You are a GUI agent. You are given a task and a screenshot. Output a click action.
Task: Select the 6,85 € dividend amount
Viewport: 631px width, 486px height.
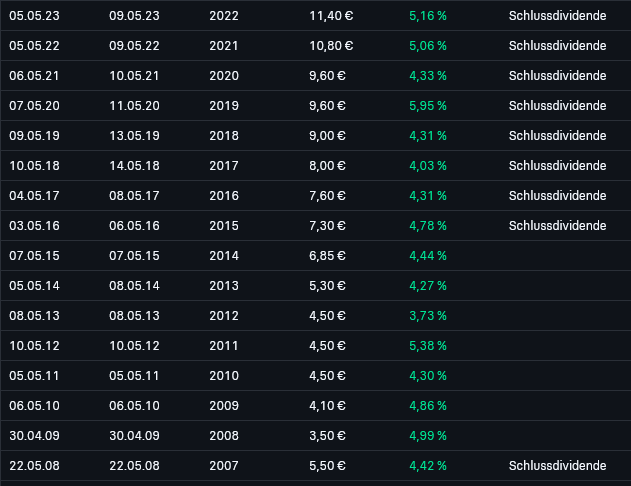[x=327, y=256]
